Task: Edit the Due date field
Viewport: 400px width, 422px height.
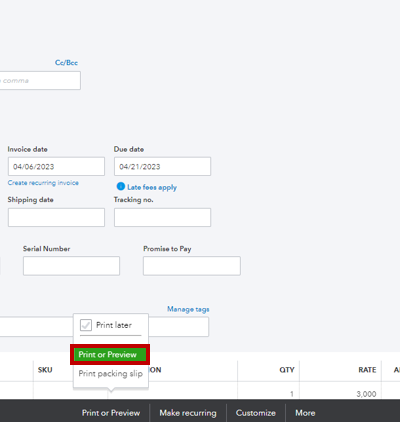Action: click(x=162, y=166)
